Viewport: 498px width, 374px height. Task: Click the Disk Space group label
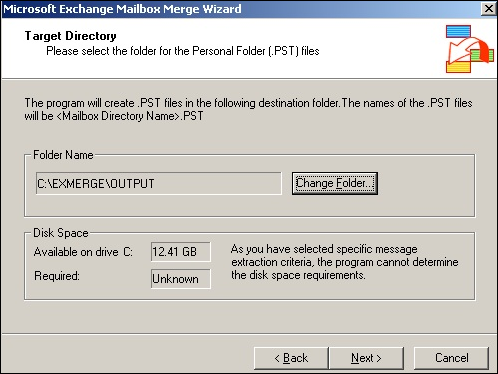(x=61, y=233)
